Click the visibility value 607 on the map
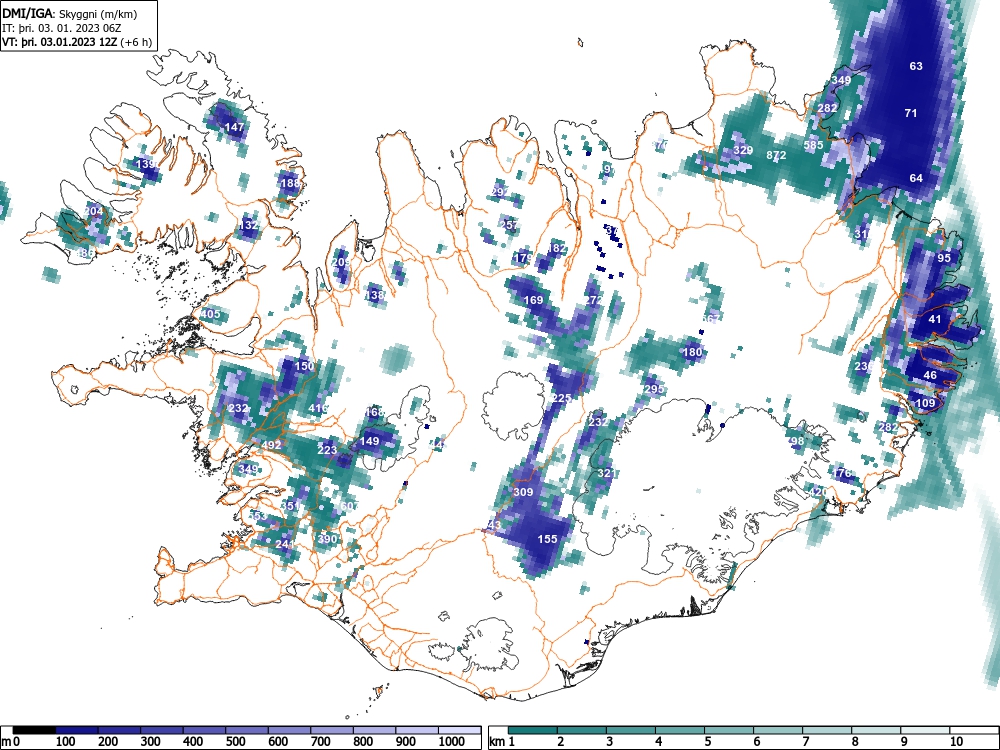This screenshot has height=750, width=1000. [x=350, y=506]
